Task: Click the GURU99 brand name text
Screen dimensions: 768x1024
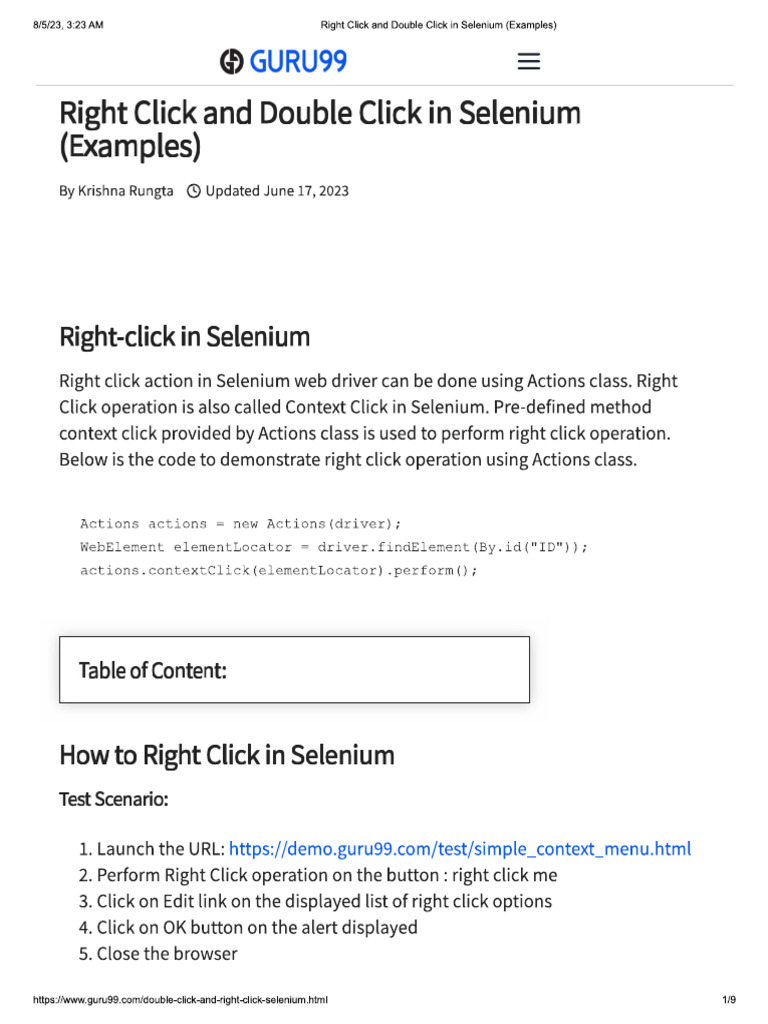Action: click(298, 62)
